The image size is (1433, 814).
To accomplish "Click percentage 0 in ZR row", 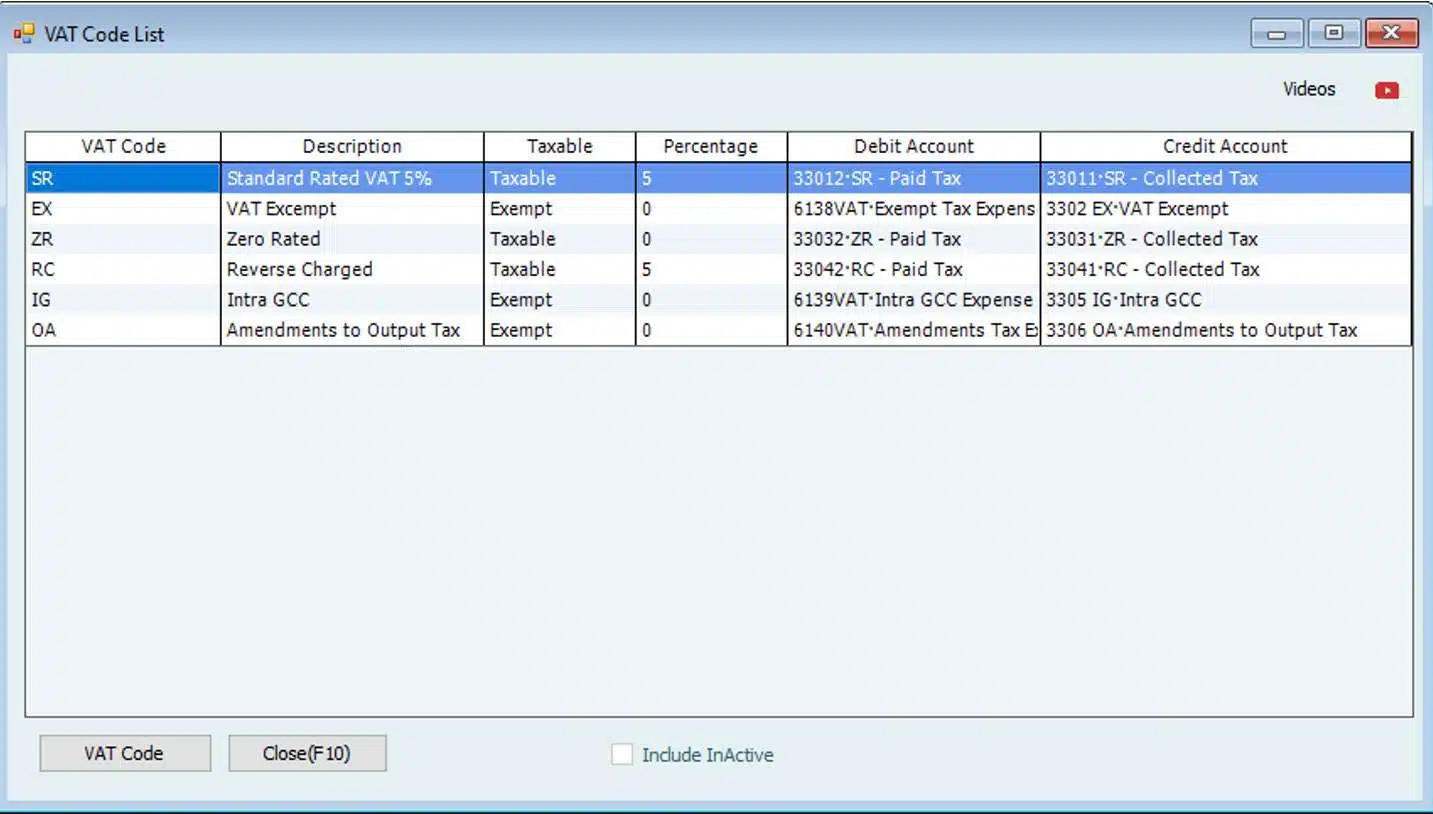I will [711, 239].
